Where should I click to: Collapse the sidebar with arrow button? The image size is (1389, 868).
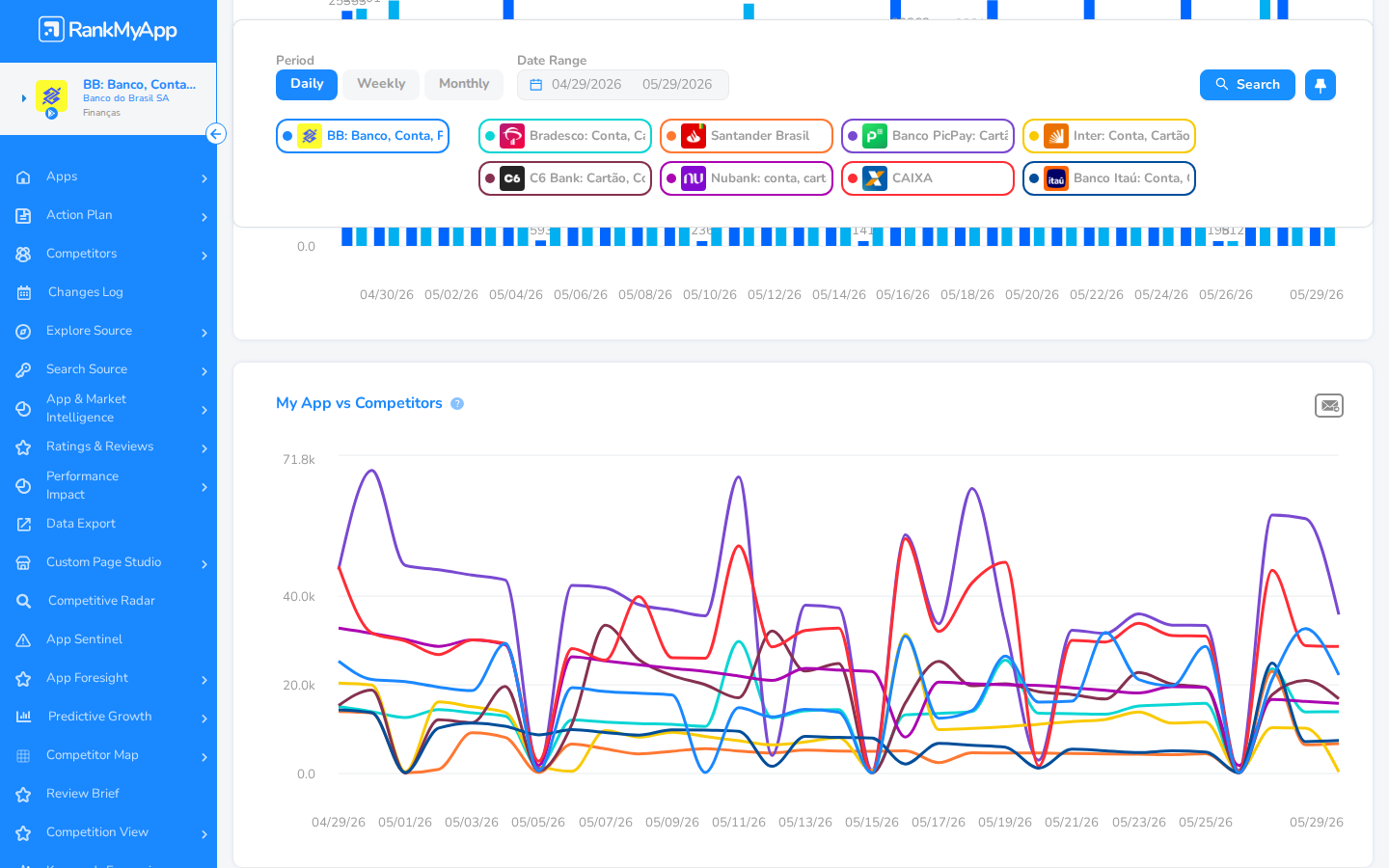[x=216, y=134]
